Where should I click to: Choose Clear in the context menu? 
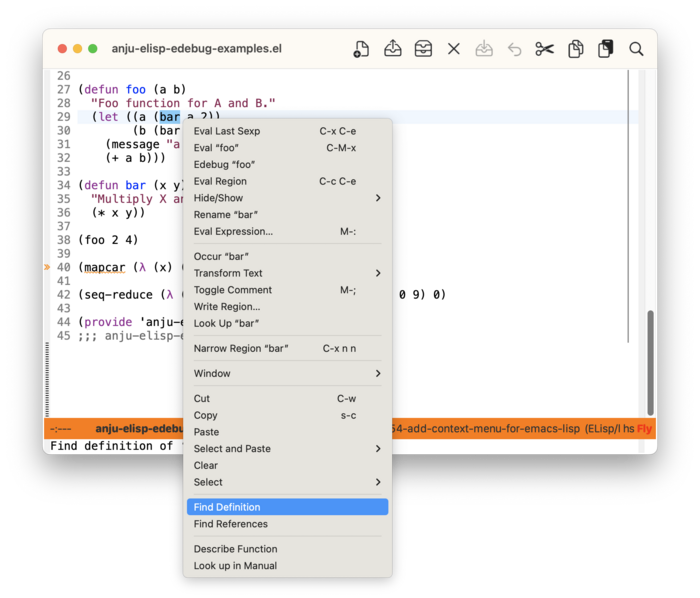[287, 465]
